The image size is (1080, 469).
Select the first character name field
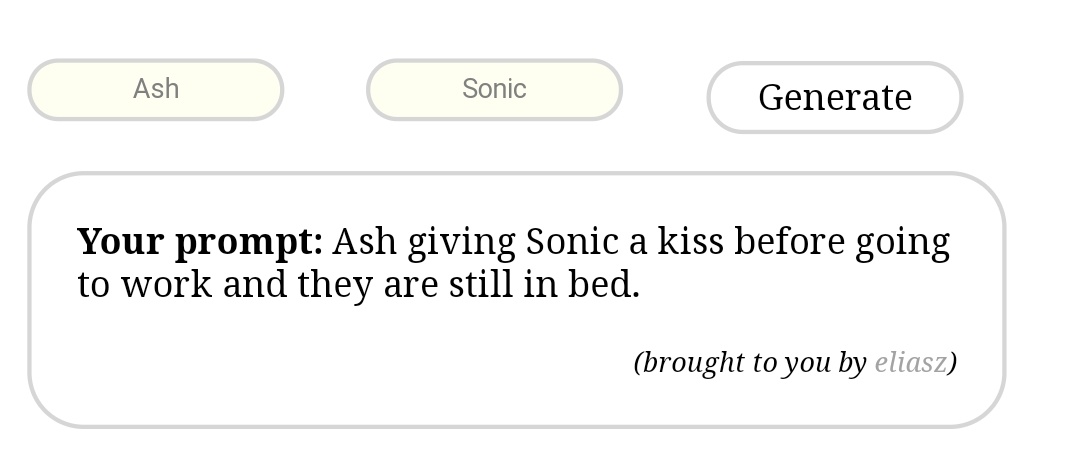point(156,90)
